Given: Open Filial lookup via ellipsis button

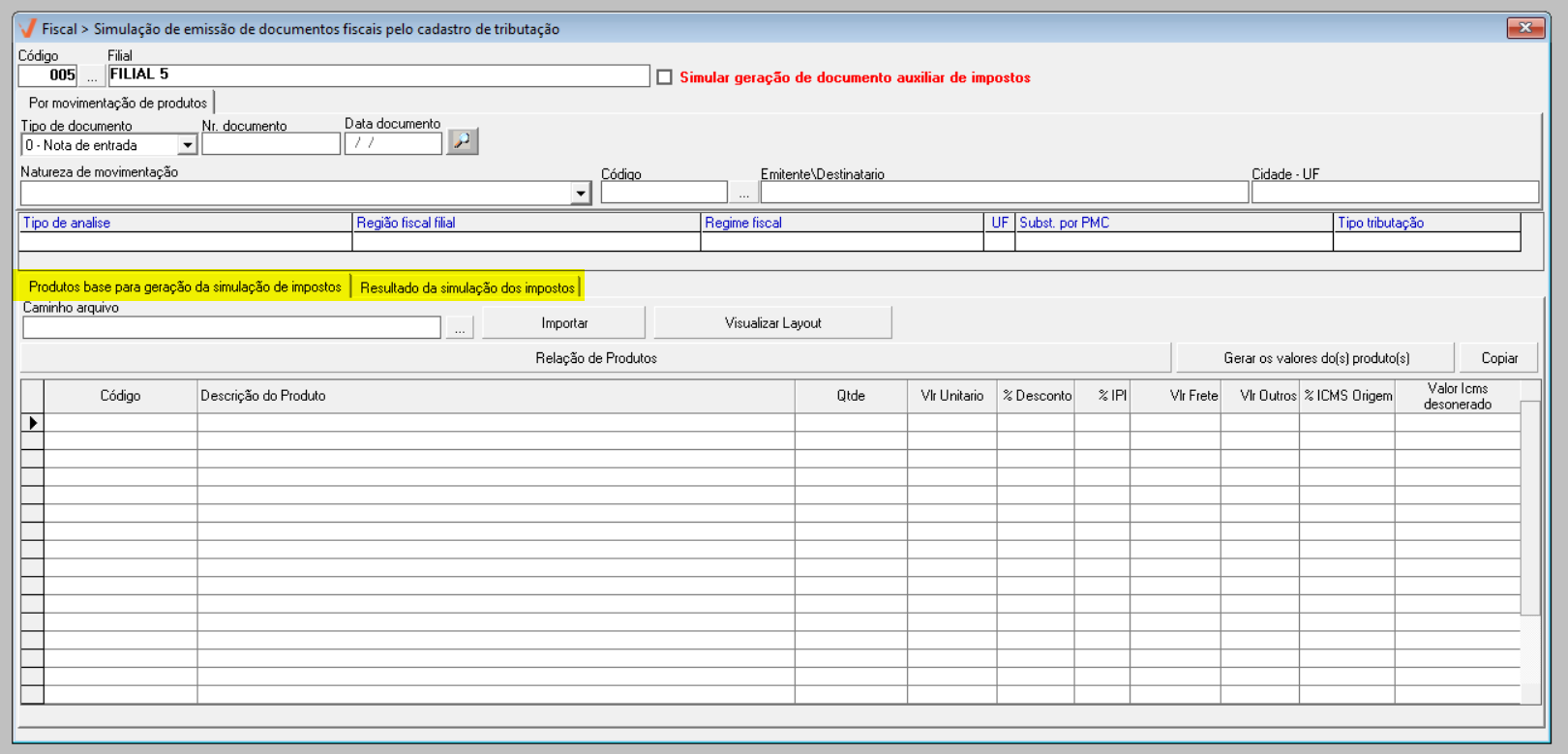Looking at the screenshot, I should click(x=92, y=75).
